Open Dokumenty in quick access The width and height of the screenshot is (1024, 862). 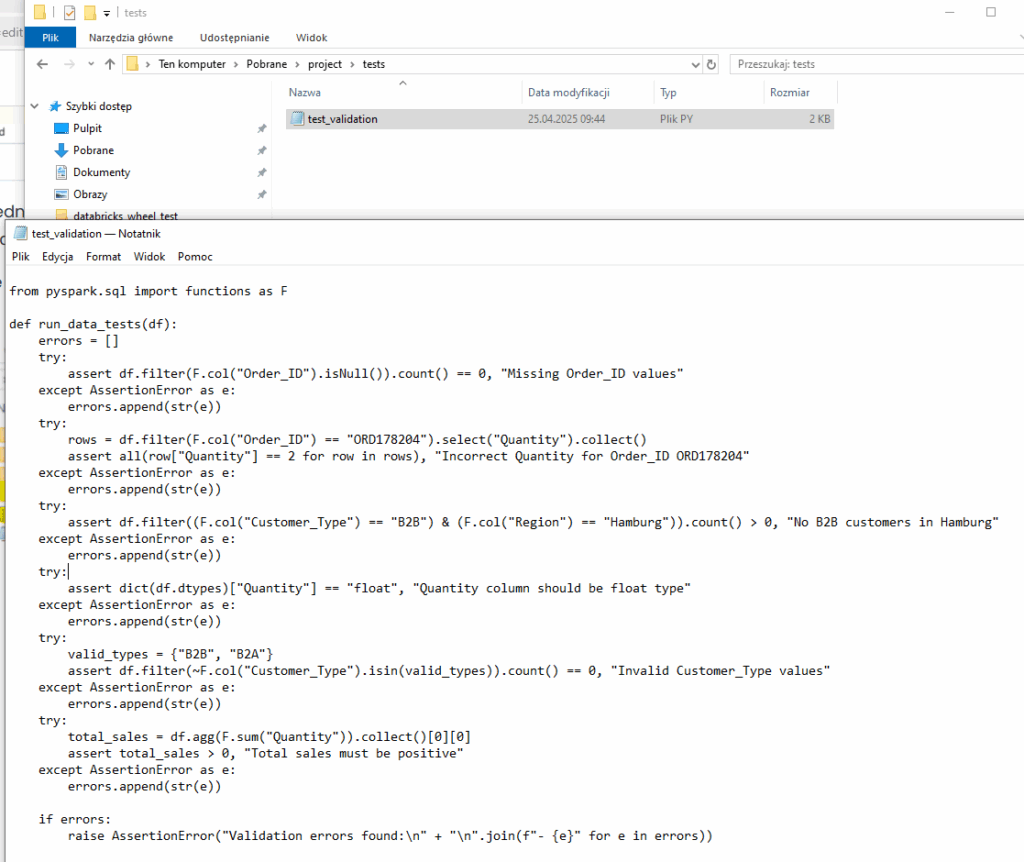click(x=100, y=172)
